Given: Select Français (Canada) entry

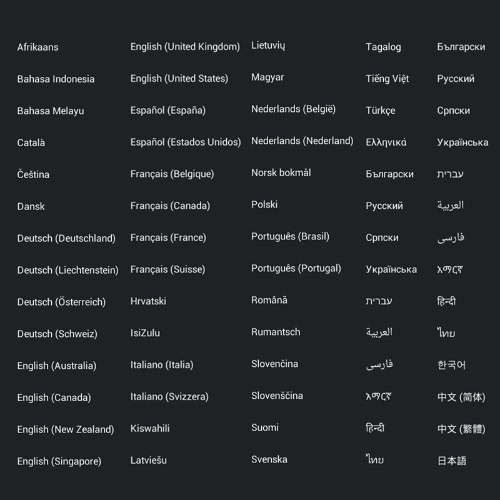Looking at the screenshot, I should [170, 206].
